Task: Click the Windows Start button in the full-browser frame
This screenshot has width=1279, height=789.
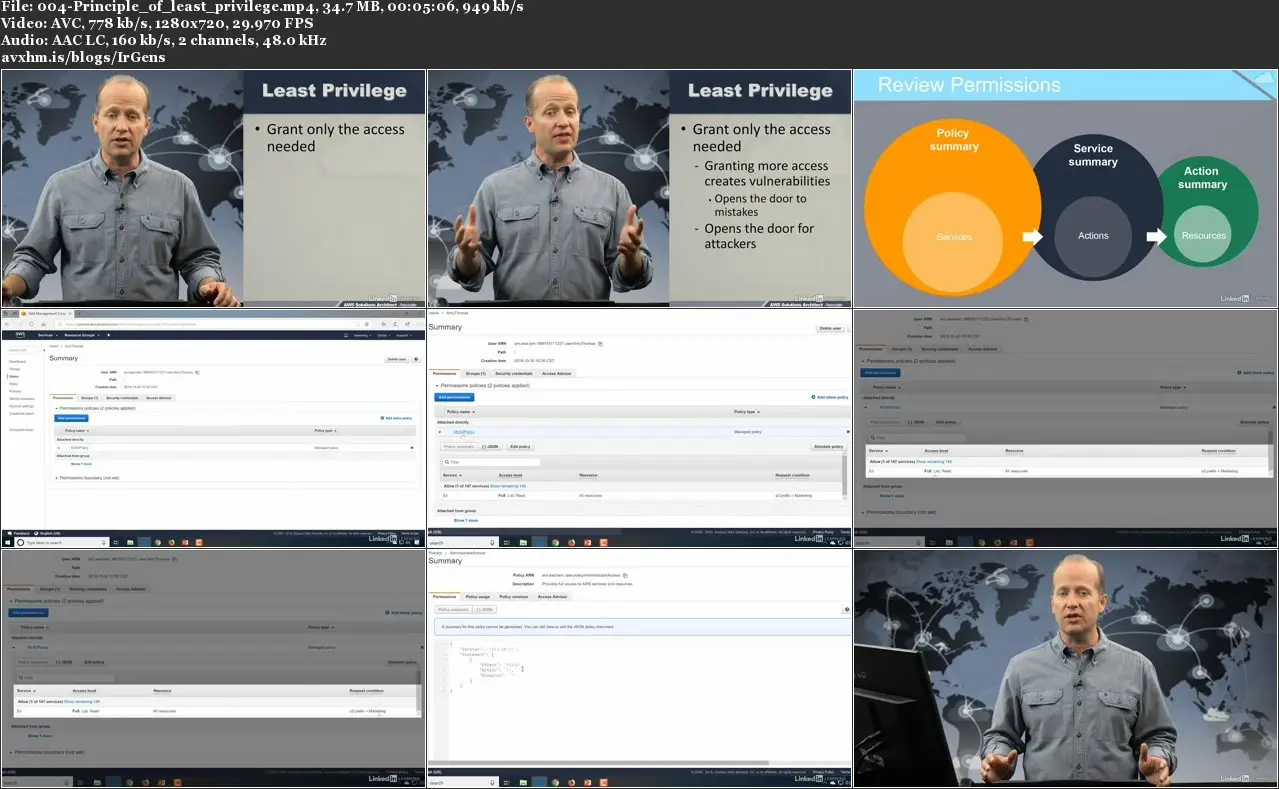Action: [x=6, y=541]
